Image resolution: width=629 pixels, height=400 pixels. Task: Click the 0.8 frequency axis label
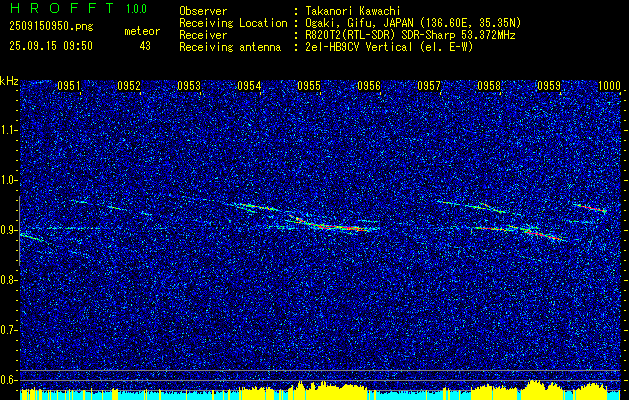click(9, 280)
